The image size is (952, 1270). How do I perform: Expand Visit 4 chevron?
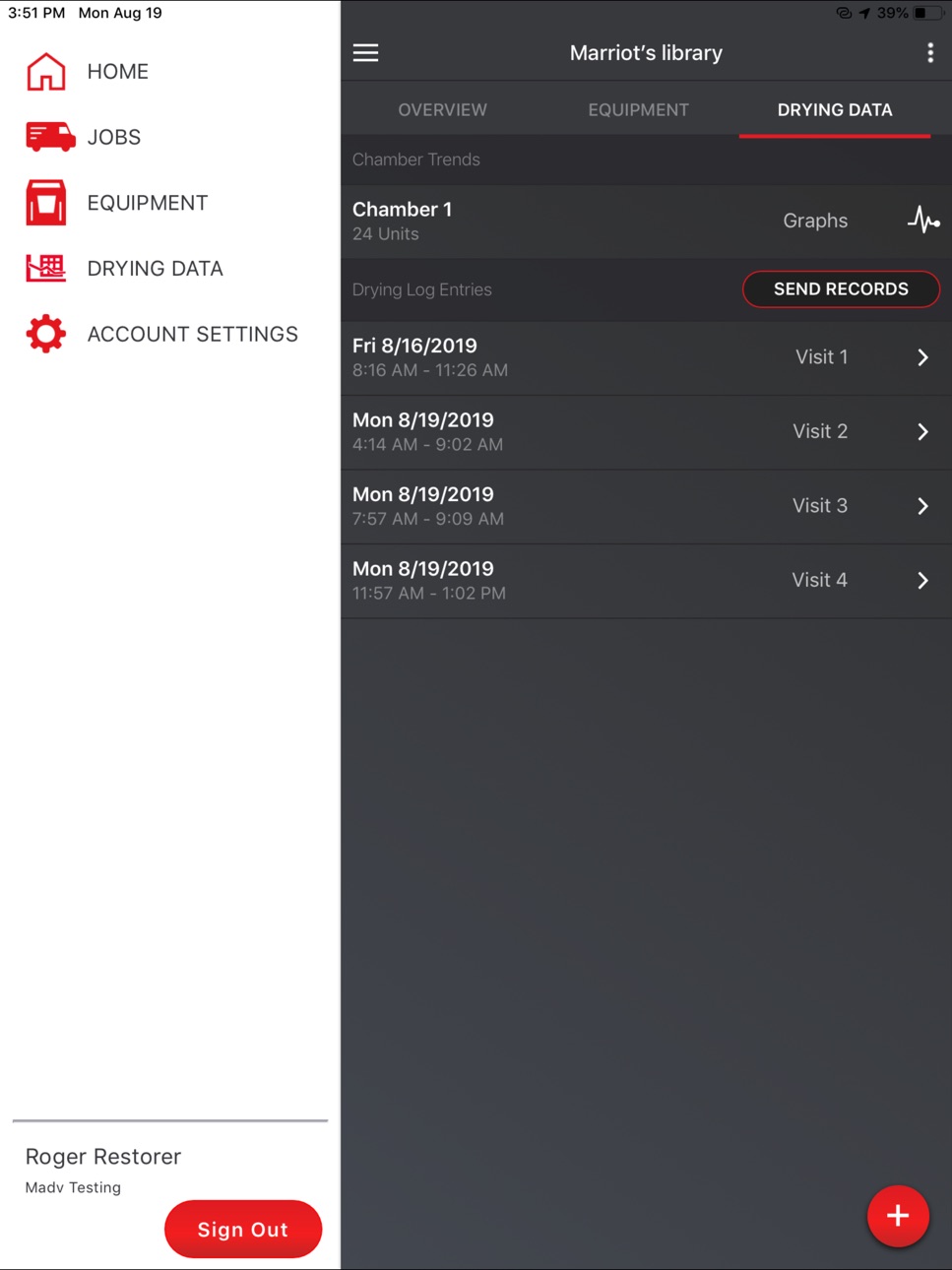(922, 580)
